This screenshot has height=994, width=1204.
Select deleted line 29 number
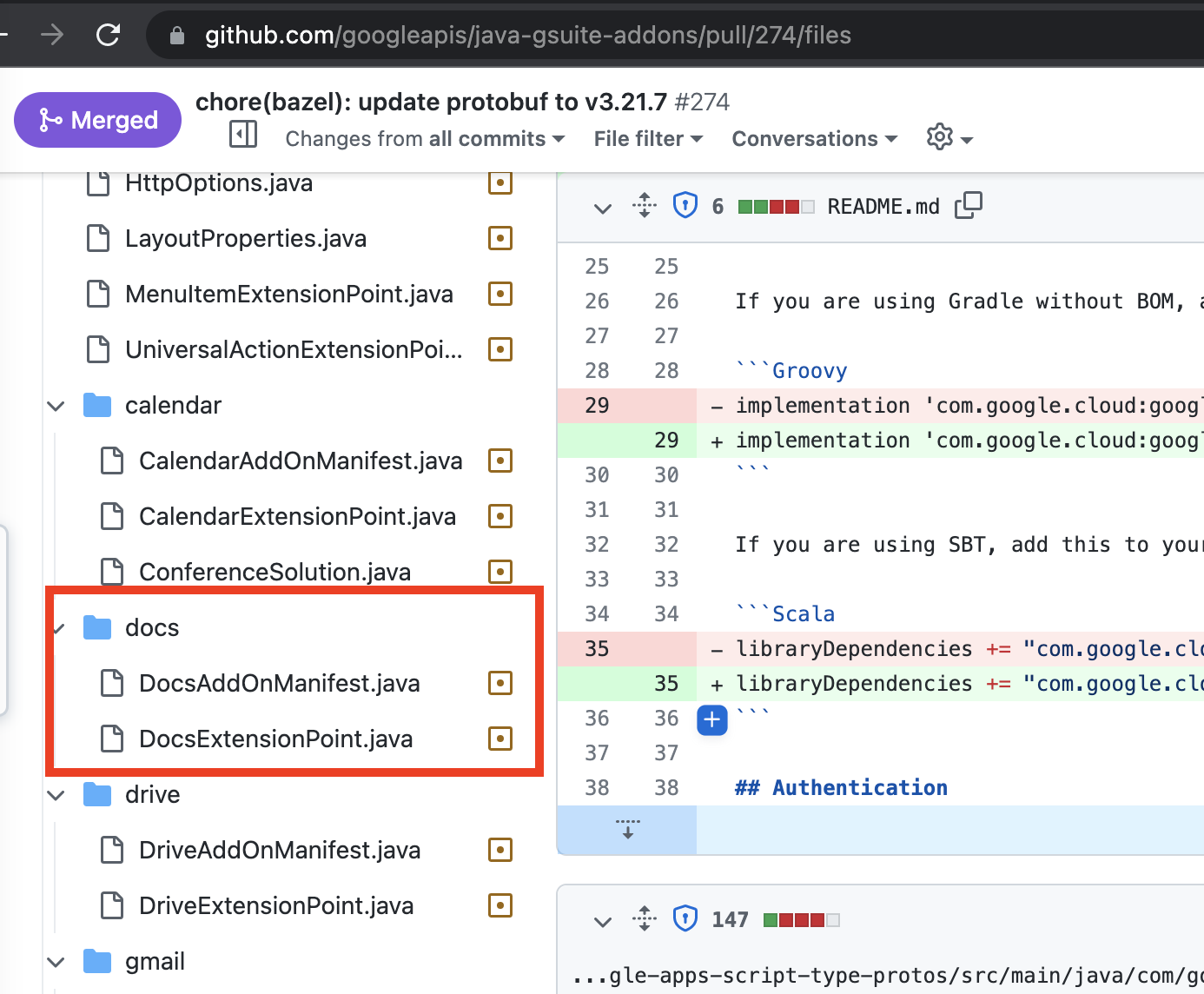click(x=597, y=406)
